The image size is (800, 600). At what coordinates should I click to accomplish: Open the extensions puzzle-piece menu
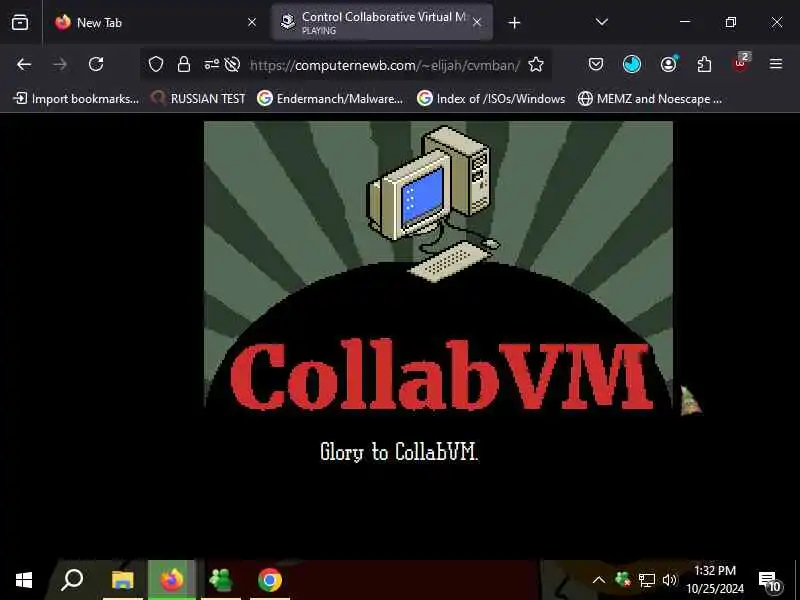(705, 65)
